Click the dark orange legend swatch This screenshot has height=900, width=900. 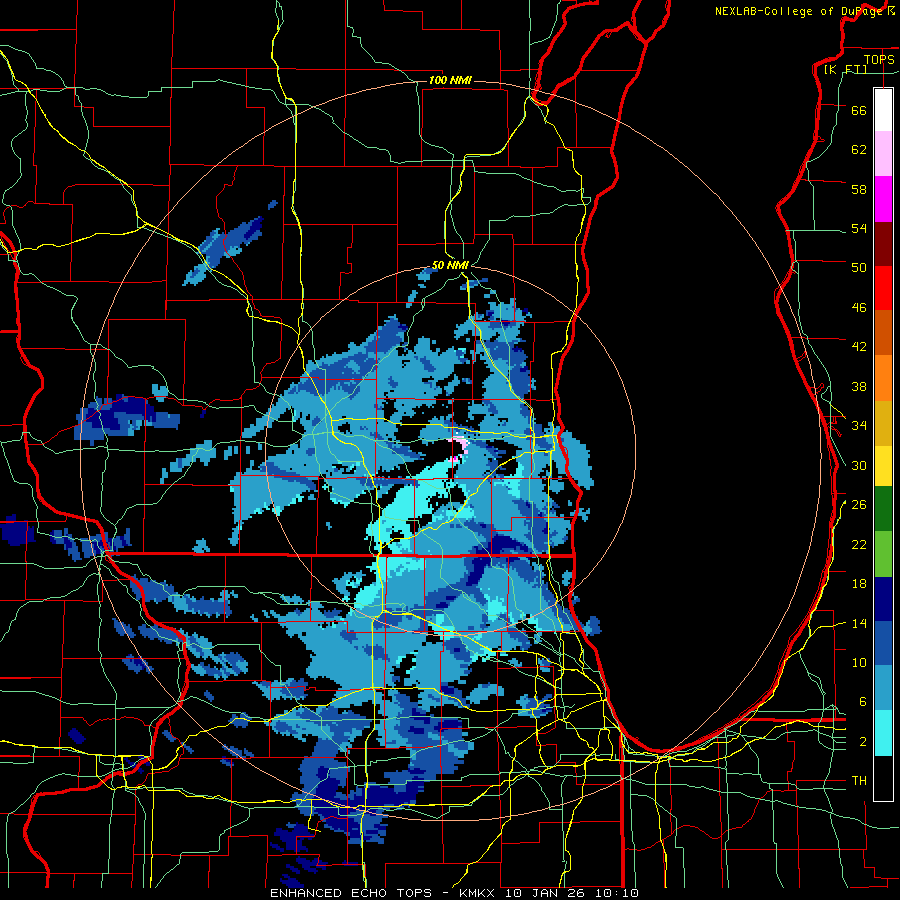click(x=883, y=332)
